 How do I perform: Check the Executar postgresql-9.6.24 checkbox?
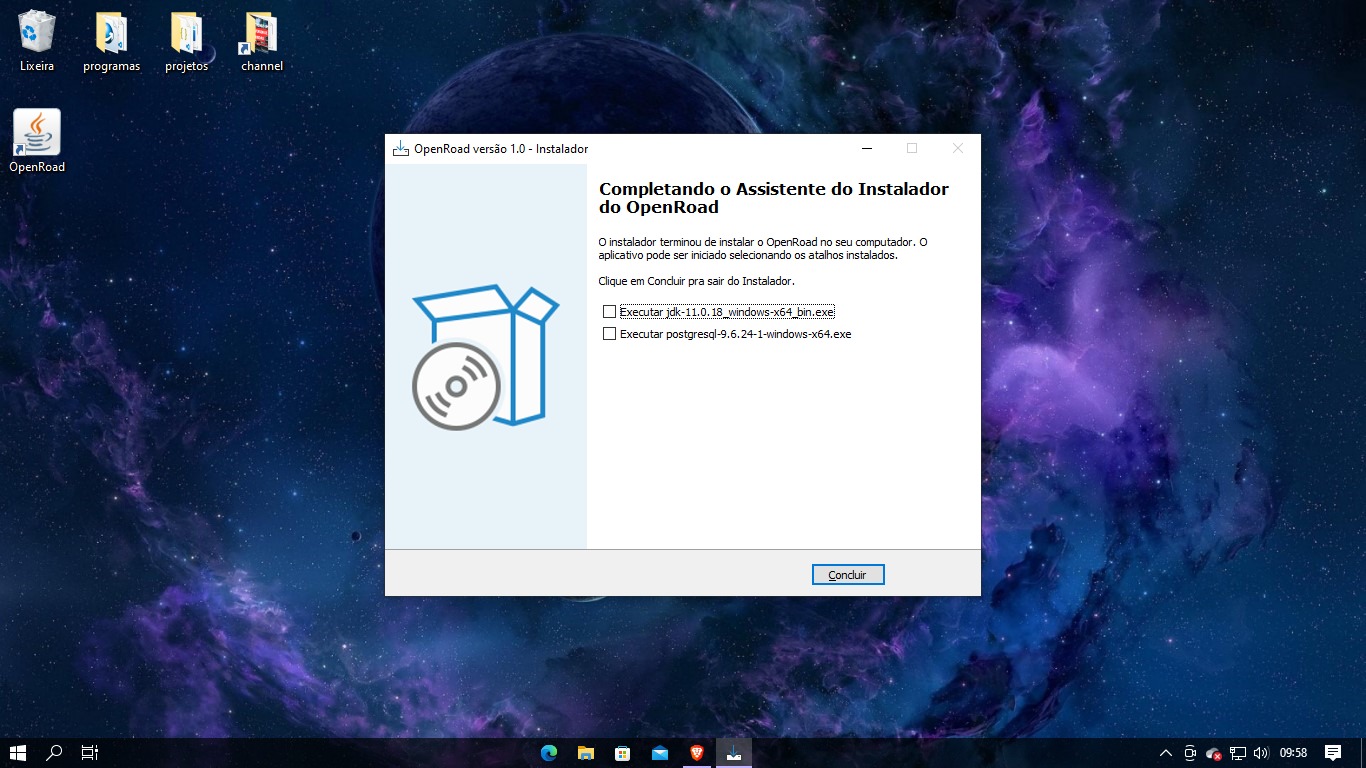tap(609, 334)
